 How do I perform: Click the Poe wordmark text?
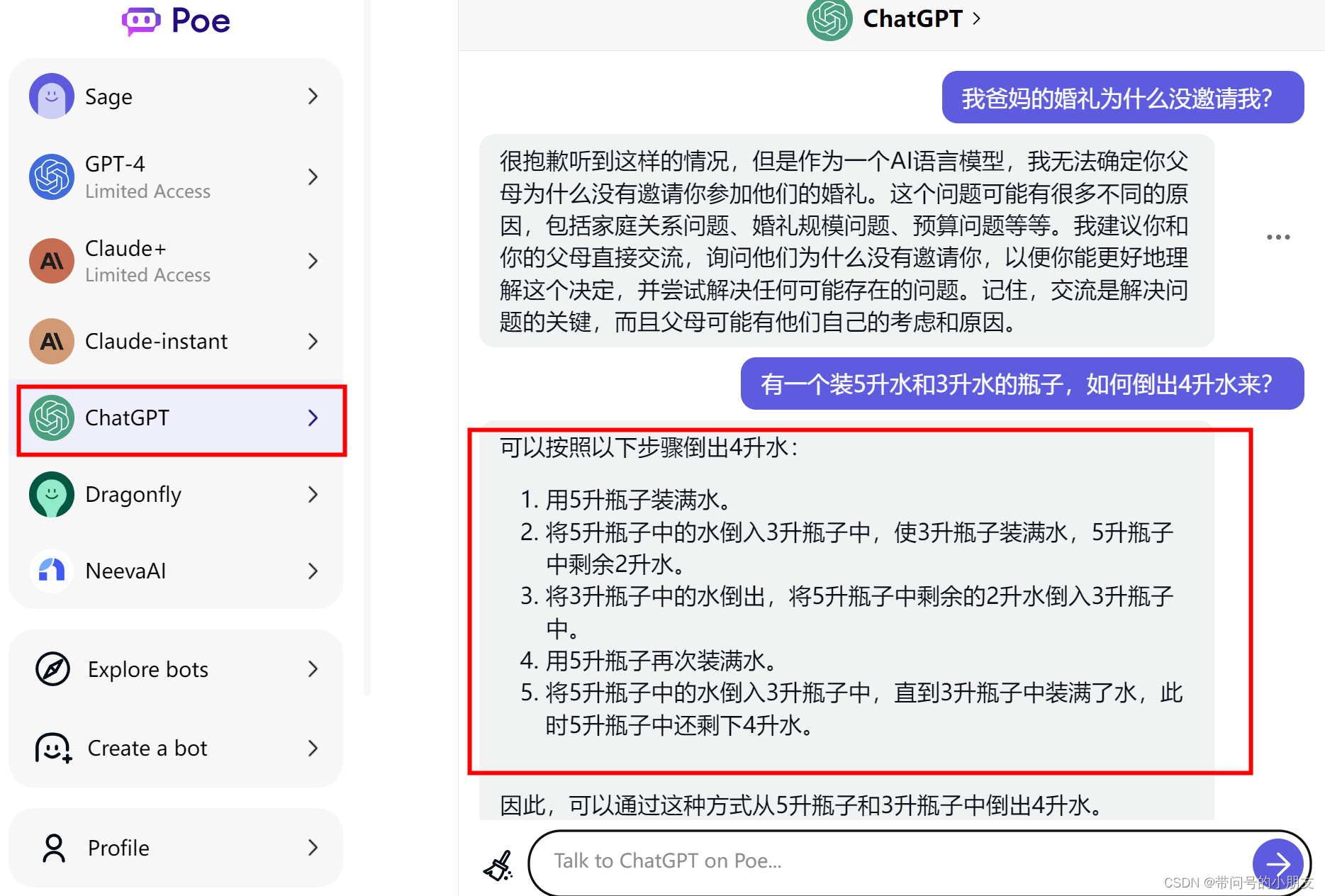coord(201,21)
